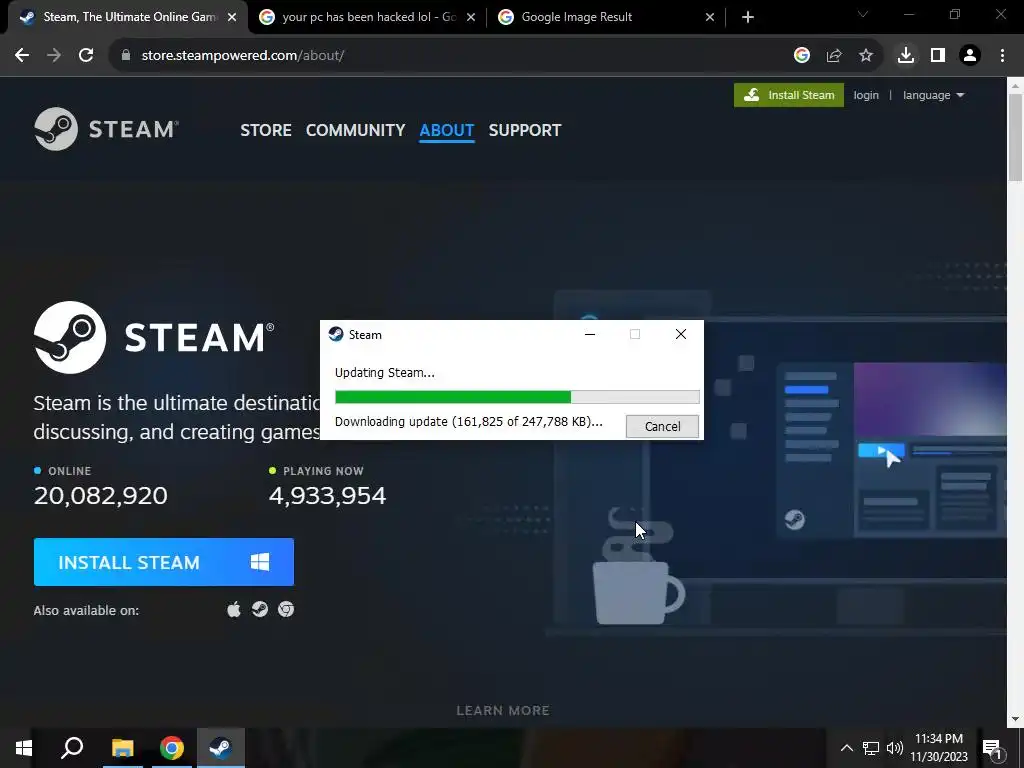Screen dimensions: 1024x768
Task: Click the network icon in the tray
Action: tap(871, 748)
